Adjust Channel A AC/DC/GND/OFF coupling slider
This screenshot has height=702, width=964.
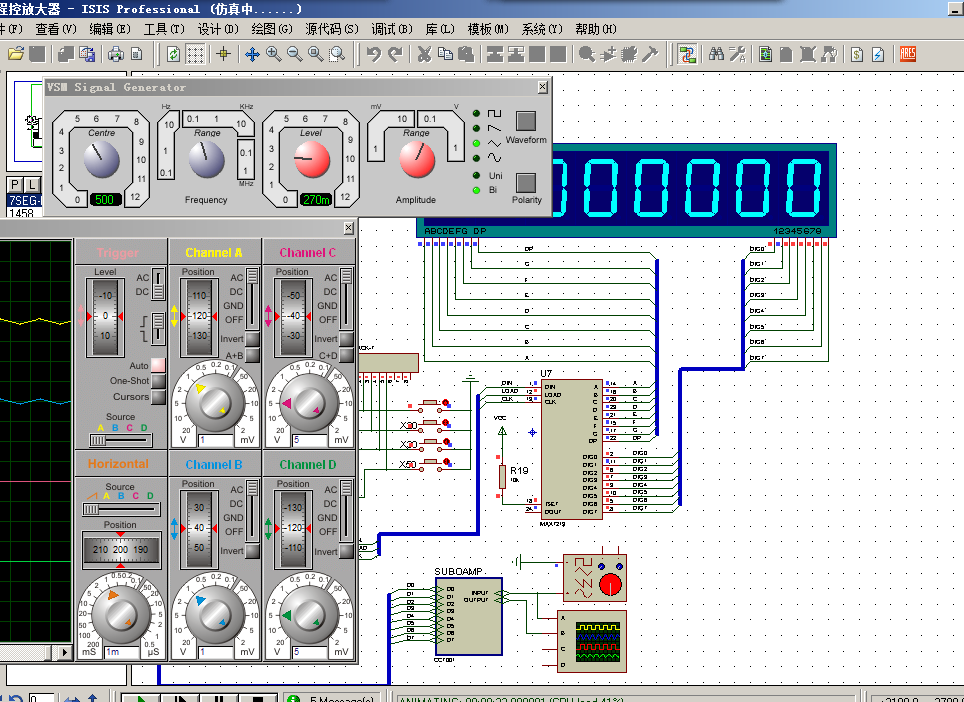pos(252,299)
